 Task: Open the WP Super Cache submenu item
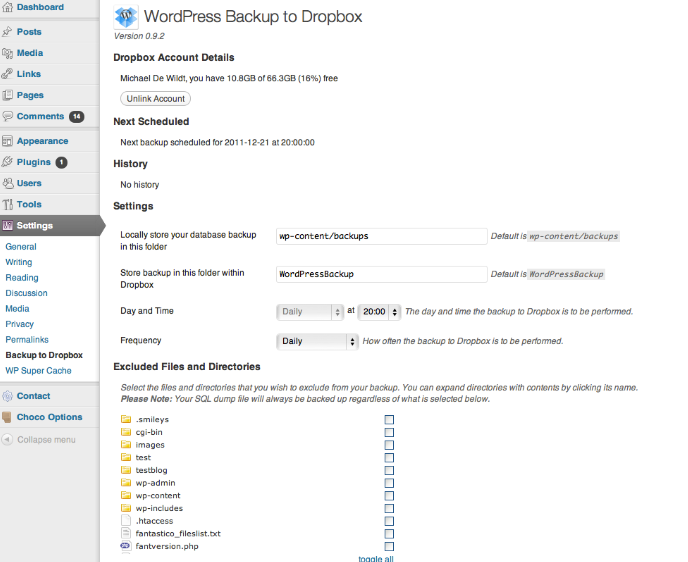pos(38,371)
